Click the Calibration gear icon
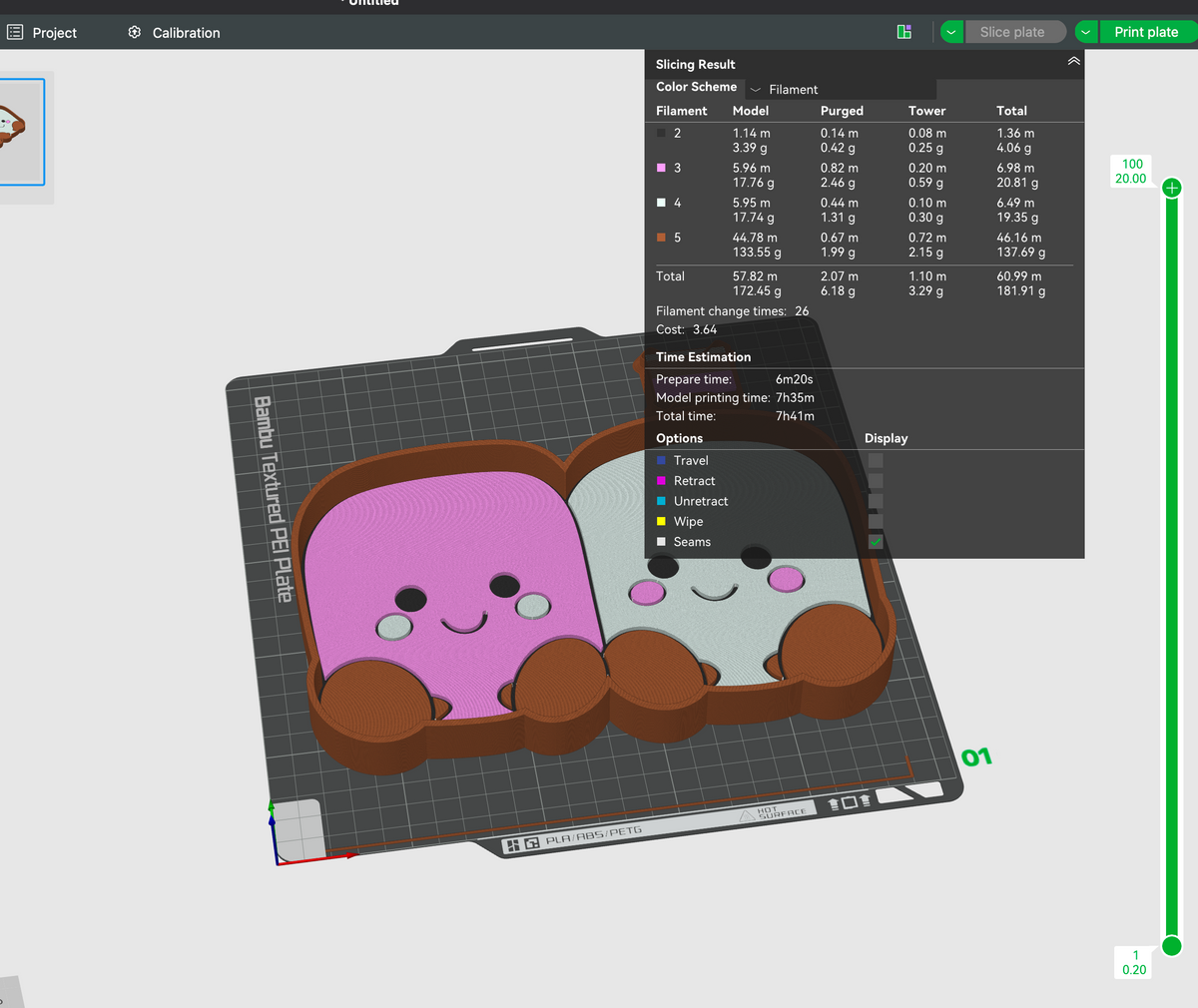The height and width of the screenshot is (1008, 1198). point(135,32)
